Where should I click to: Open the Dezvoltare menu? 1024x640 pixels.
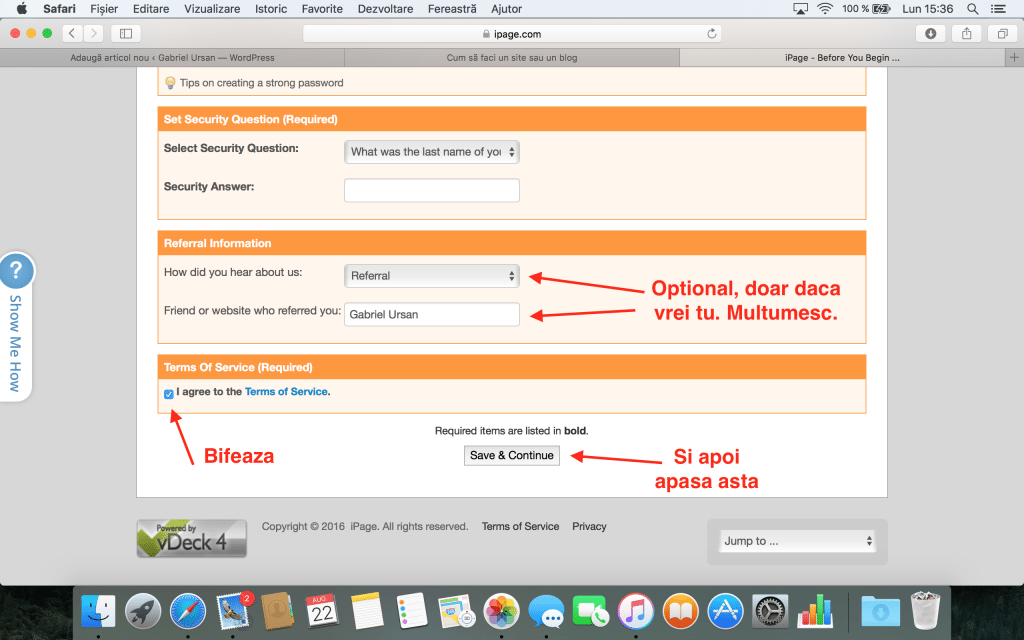pos(385,8)
